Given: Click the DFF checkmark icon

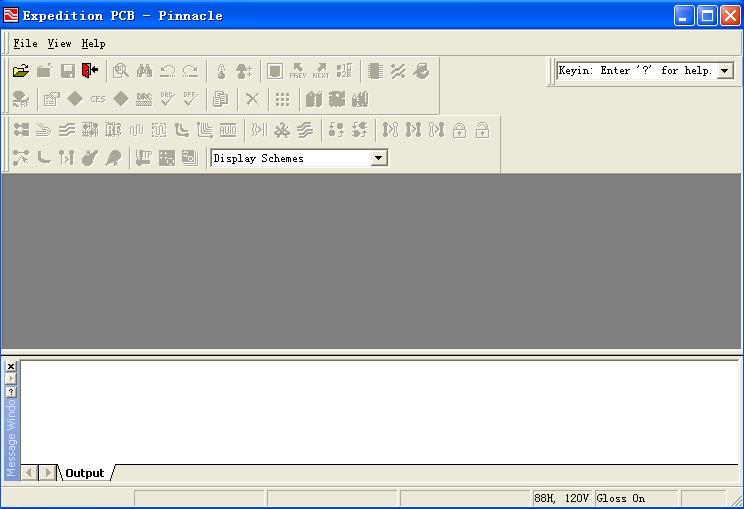Looking at the screenshot, I should [190, 99].
